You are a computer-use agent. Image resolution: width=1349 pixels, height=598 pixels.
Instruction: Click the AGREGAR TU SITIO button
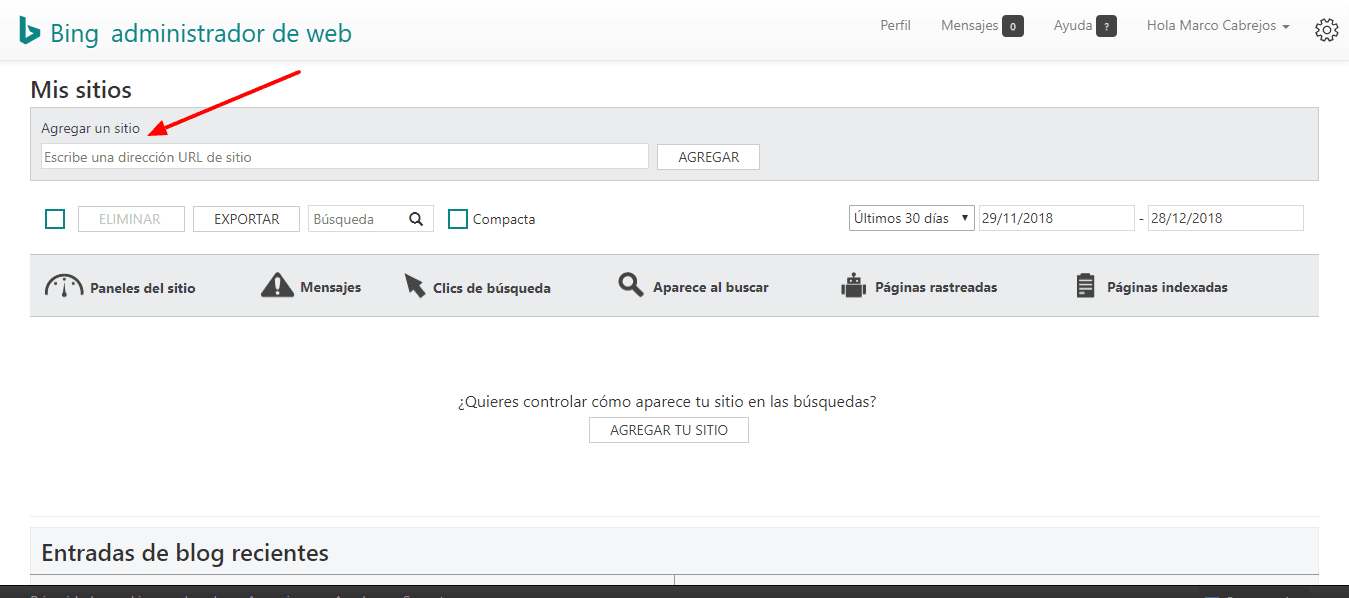click(x=669, y=430)
